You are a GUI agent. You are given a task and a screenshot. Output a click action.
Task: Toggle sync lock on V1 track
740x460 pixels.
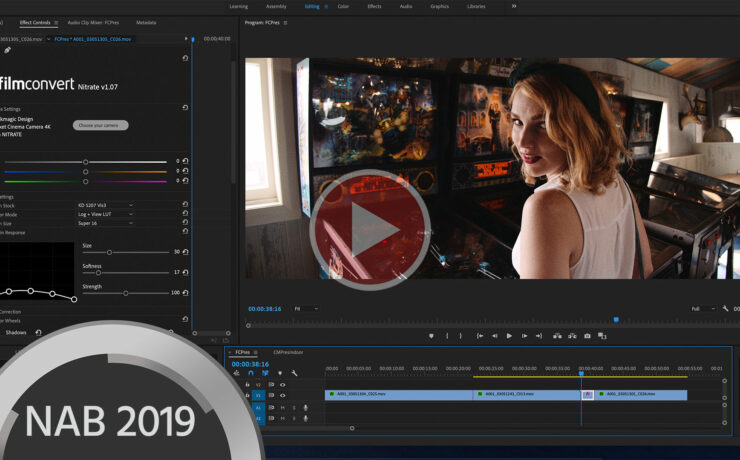271,395
